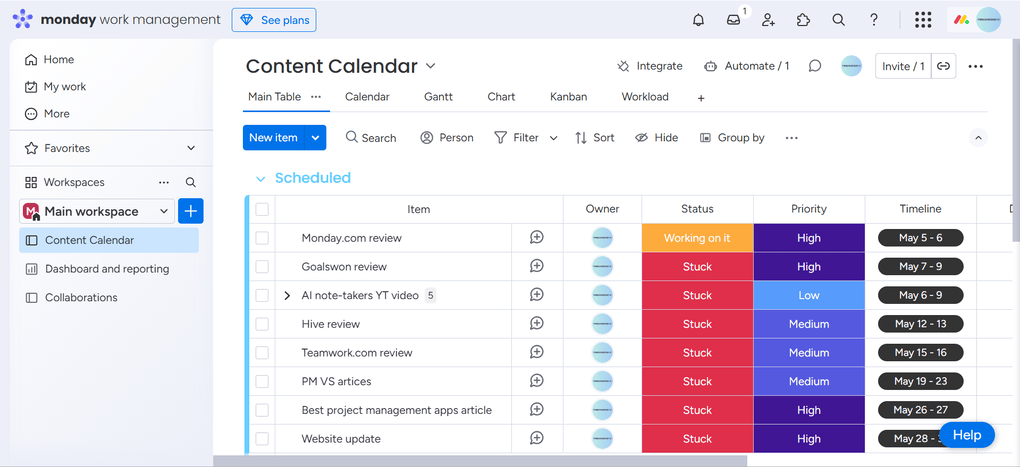Switch to the Workload tab
The width and height of the screenshot is (1020, 467).
coord(645,97)
